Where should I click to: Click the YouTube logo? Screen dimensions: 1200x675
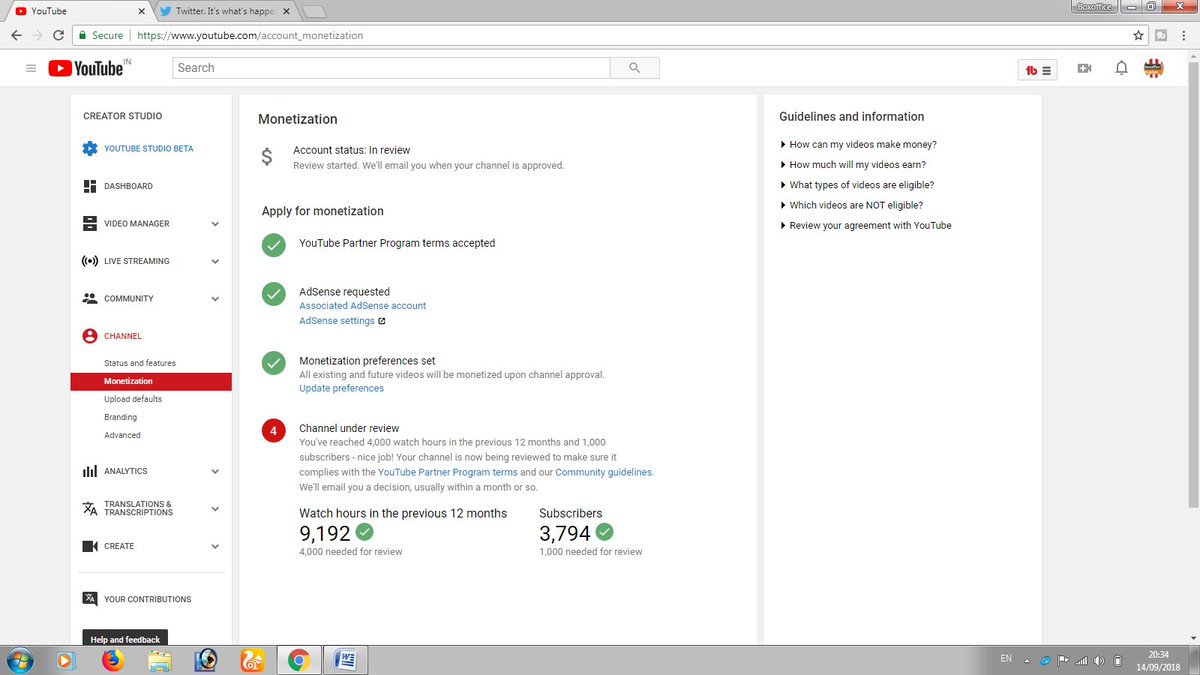click(x=88, y=68)
